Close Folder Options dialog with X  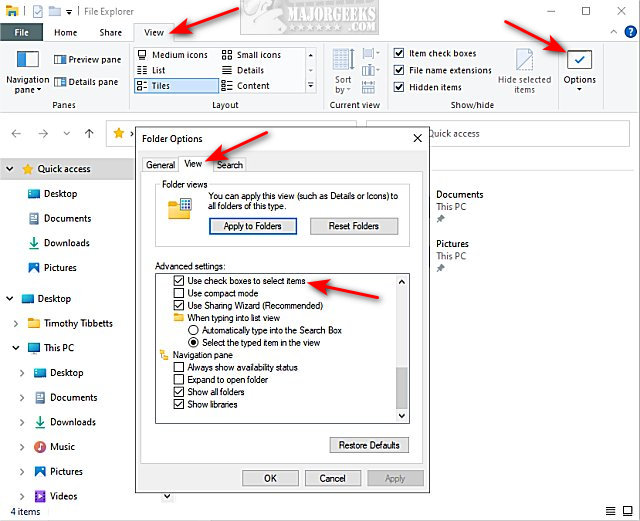(x=417, y=138)
